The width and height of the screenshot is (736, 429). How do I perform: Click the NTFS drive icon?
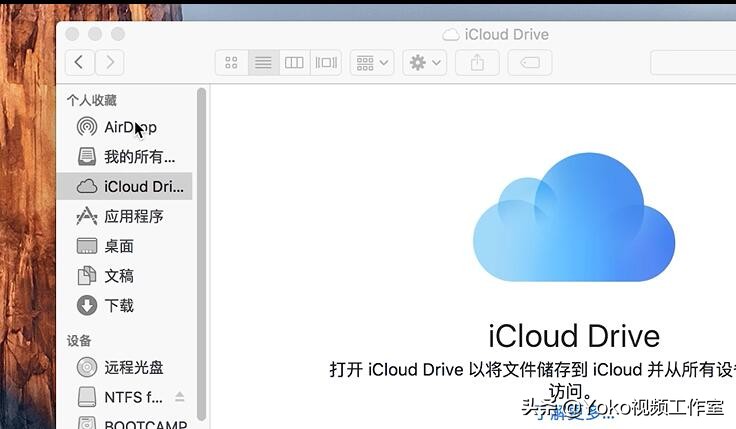[87, 397]
